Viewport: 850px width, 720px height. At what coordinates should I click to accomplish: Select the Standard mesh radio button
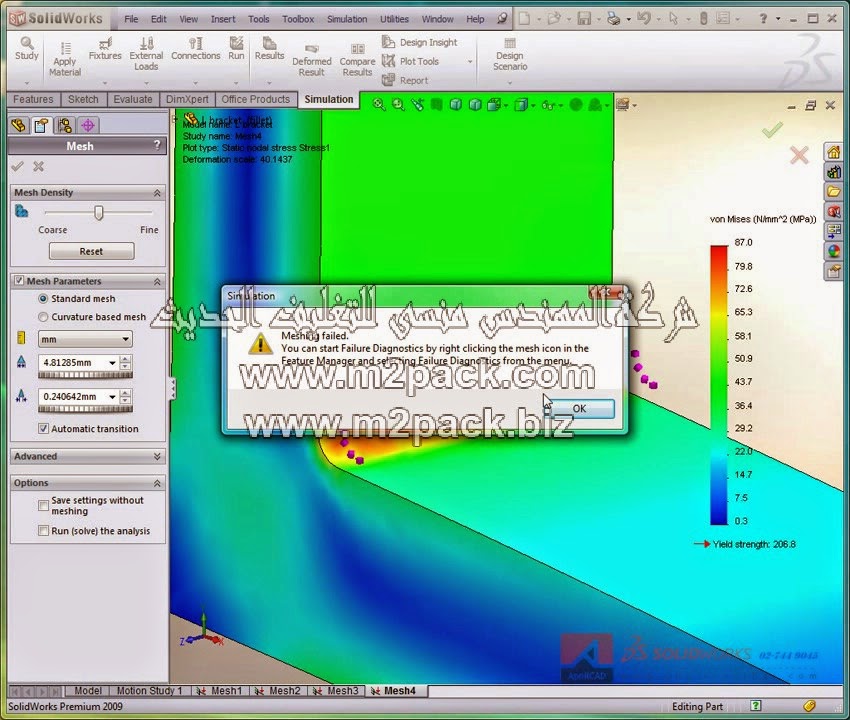coord(43,299)
